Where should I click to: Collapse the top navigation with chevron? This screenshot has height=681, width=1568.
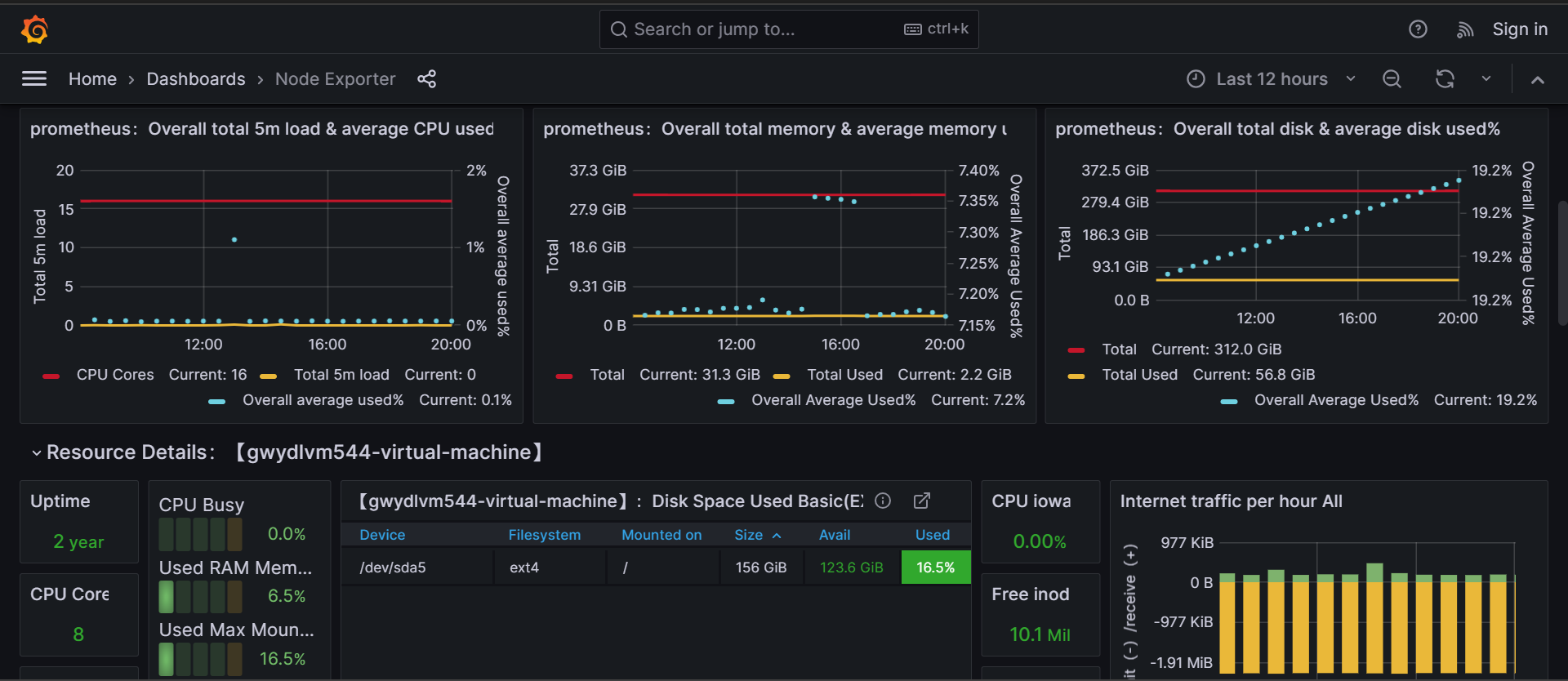1538,79
